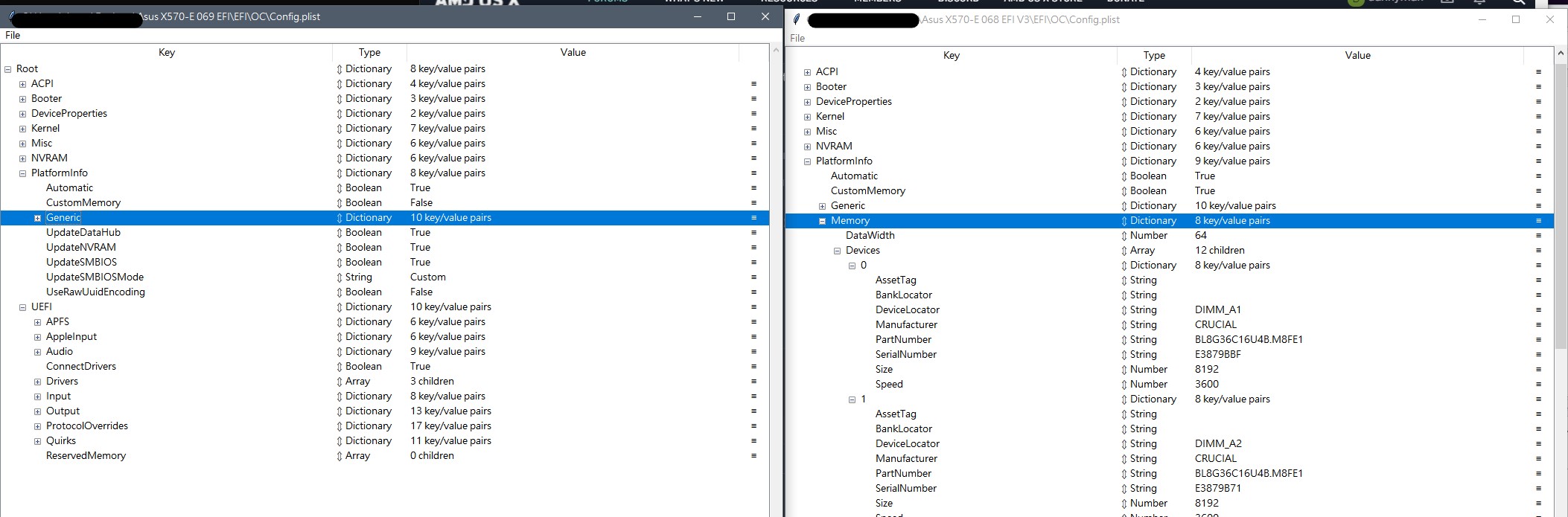Screen dimensions: 1568x517
Task: Expand the AppleInput dictionary node
Action: pyautogui.click(x=37, y=337)
